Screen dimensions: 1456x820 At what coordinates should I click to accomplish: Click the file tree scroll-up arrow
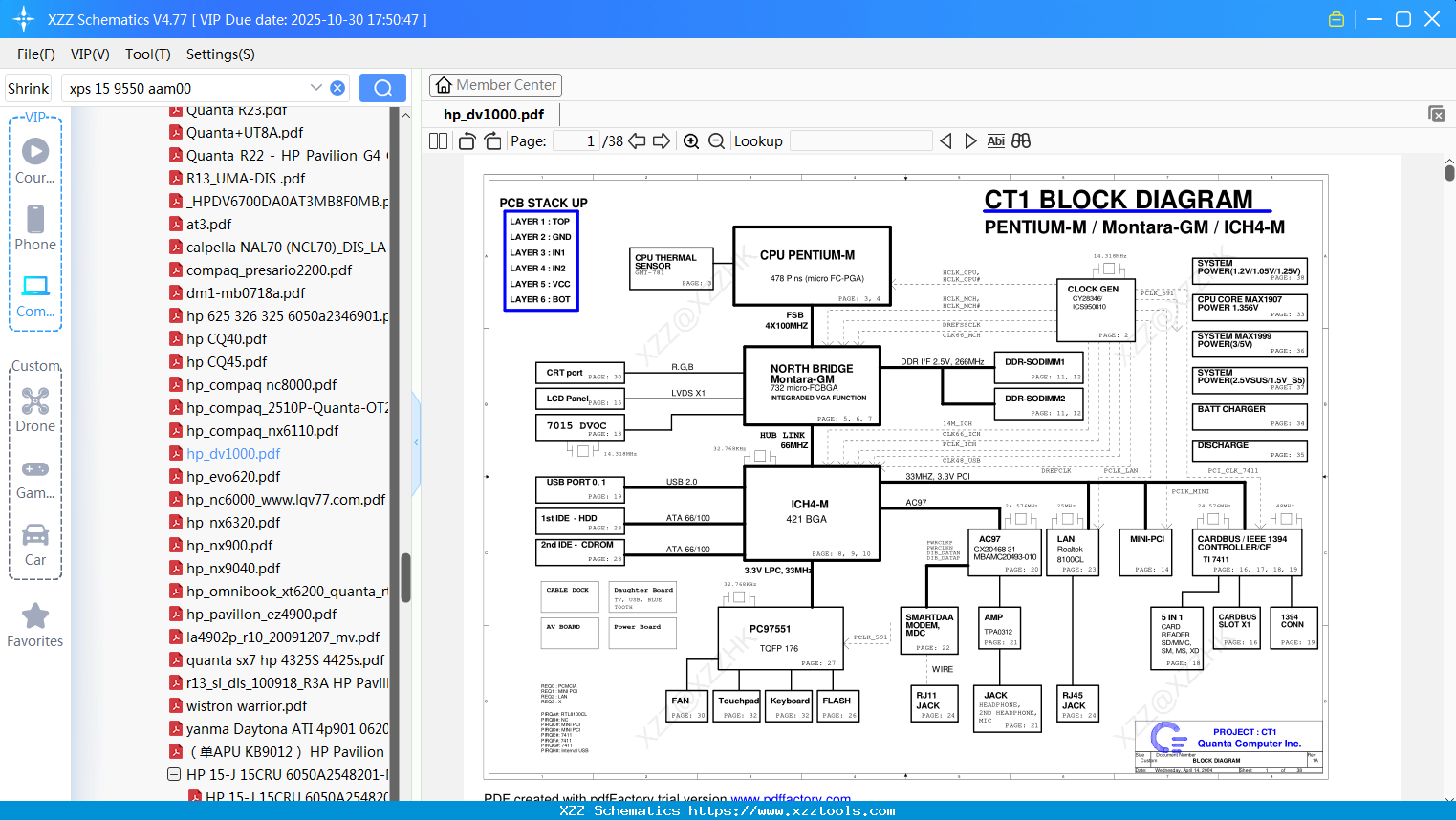pos(405,115)
